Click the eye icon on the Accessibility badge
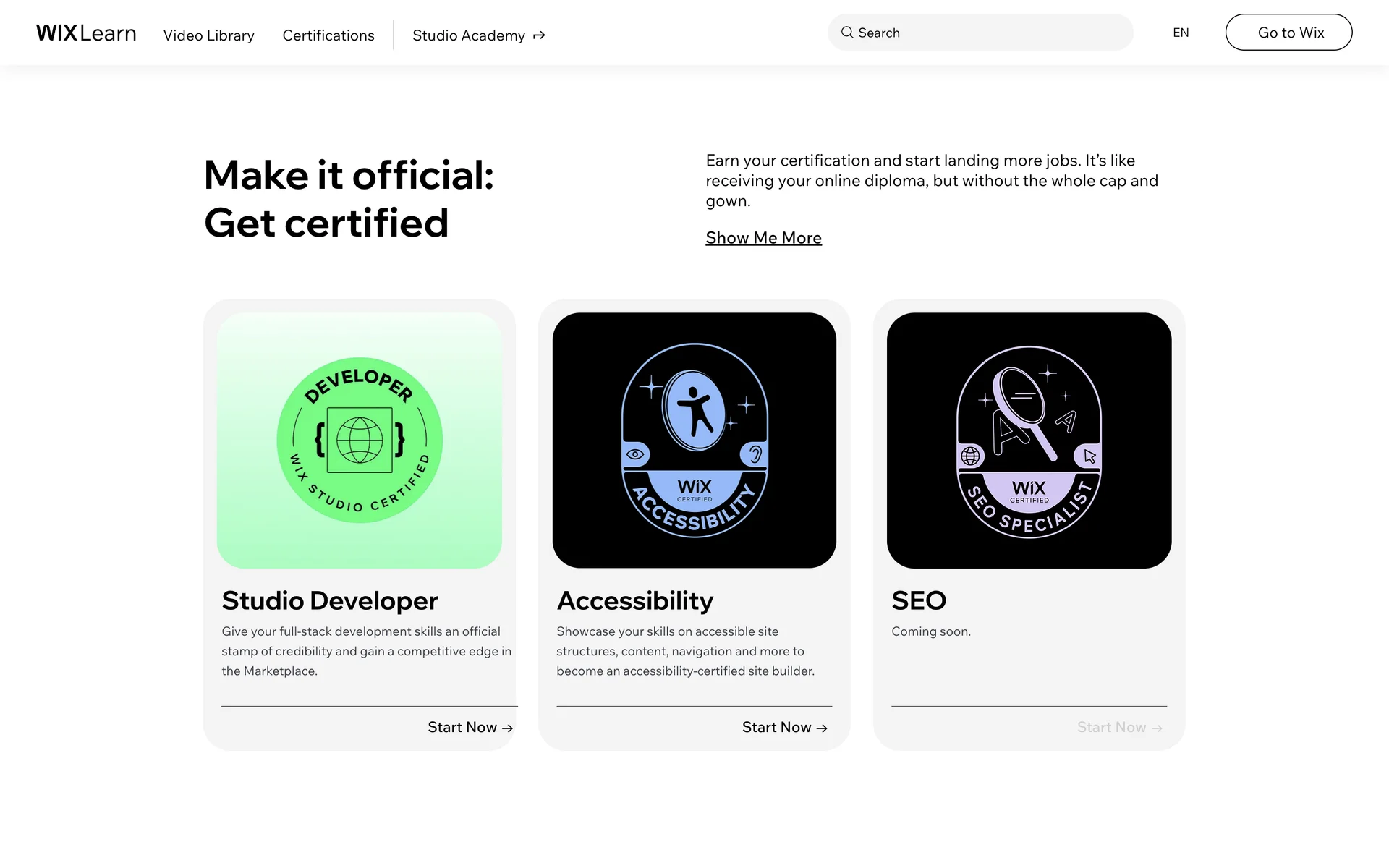 635,454
